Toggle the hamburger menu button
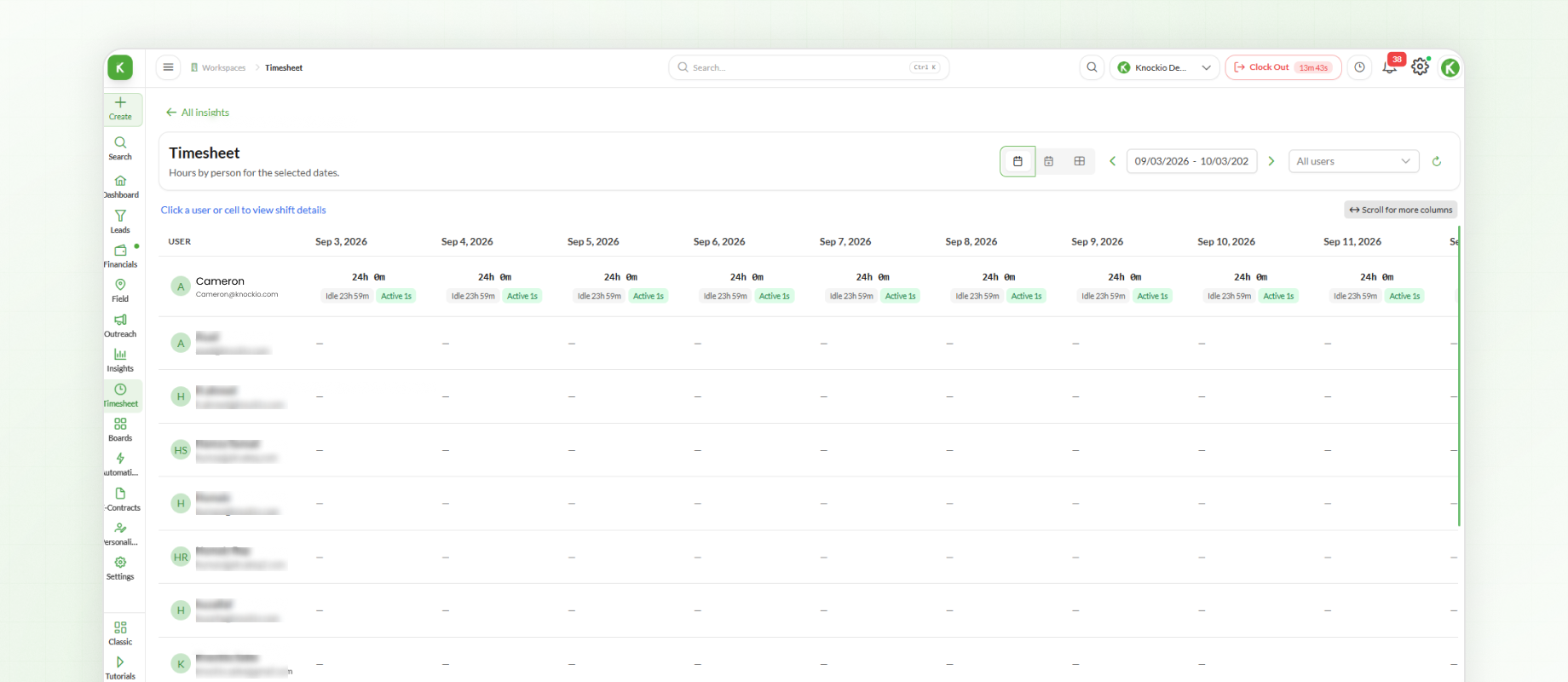Image resolution: width=1568 pixels, height=682 pixels. click(169, 67)
